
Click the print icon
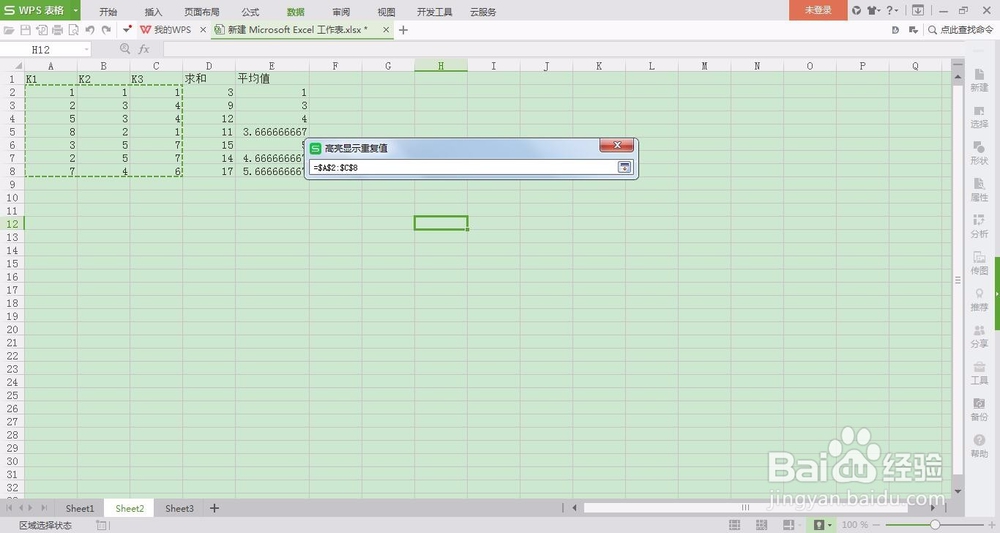click(58, 30)
